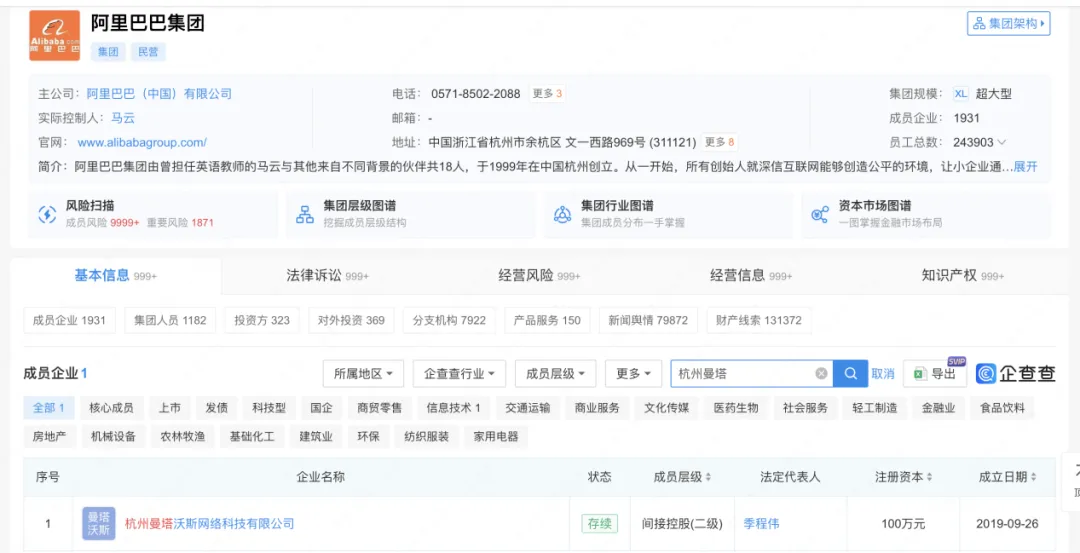
Task: Click the 集团行业图谱 industry icon
Action: [x=562, y=214]
